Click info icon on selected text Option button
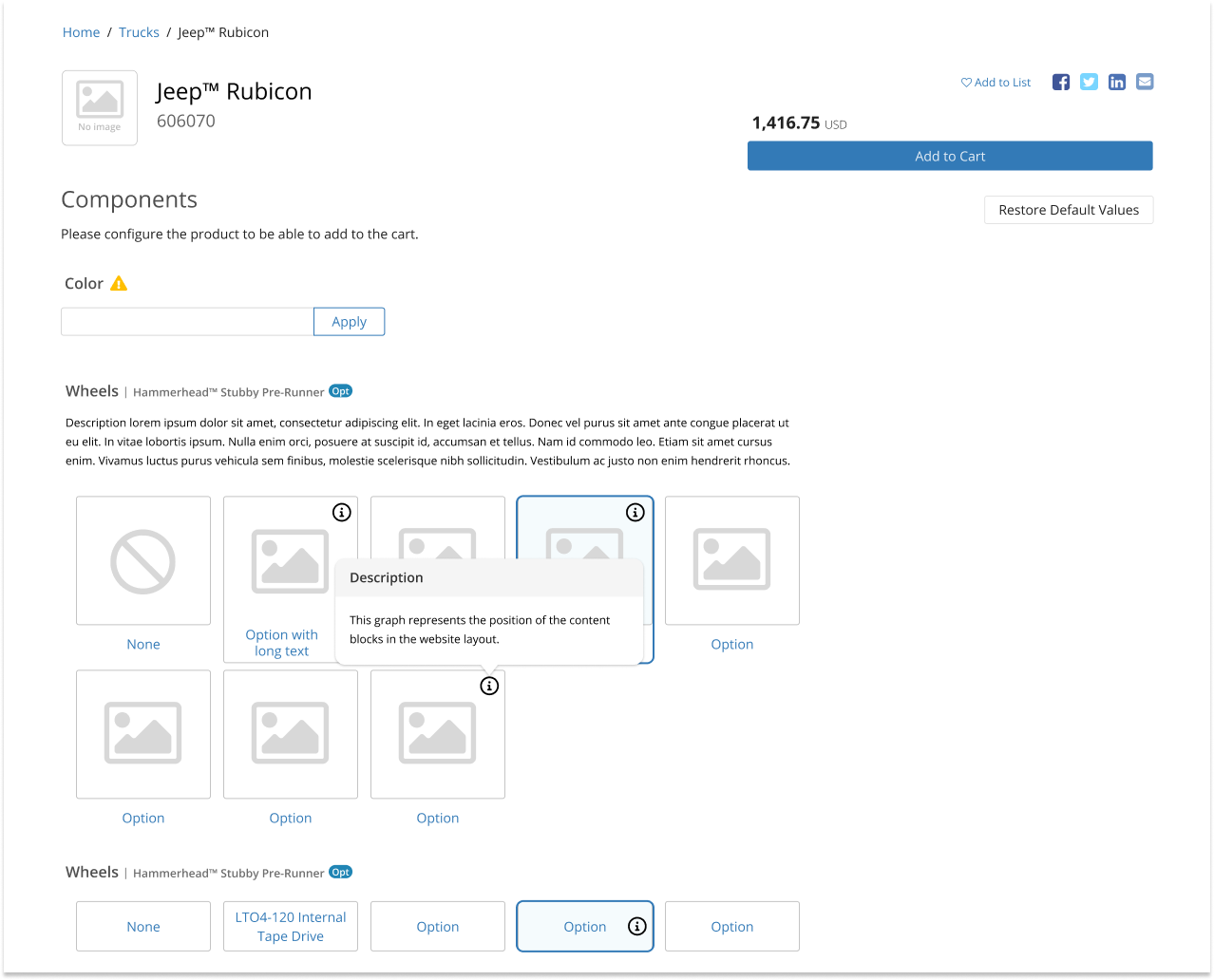The image size is (1214, 980). [x=637, y=927]
